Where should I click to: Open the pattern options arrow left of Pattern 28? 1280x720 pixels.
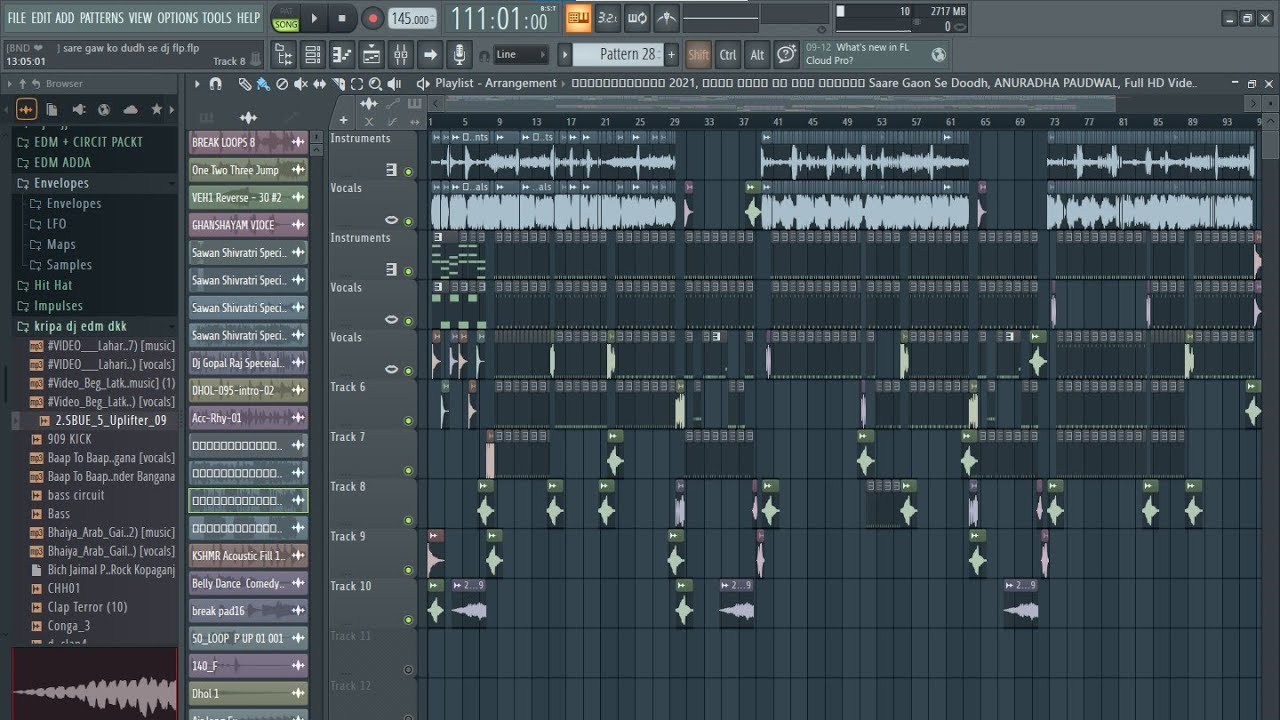point(565,54)
